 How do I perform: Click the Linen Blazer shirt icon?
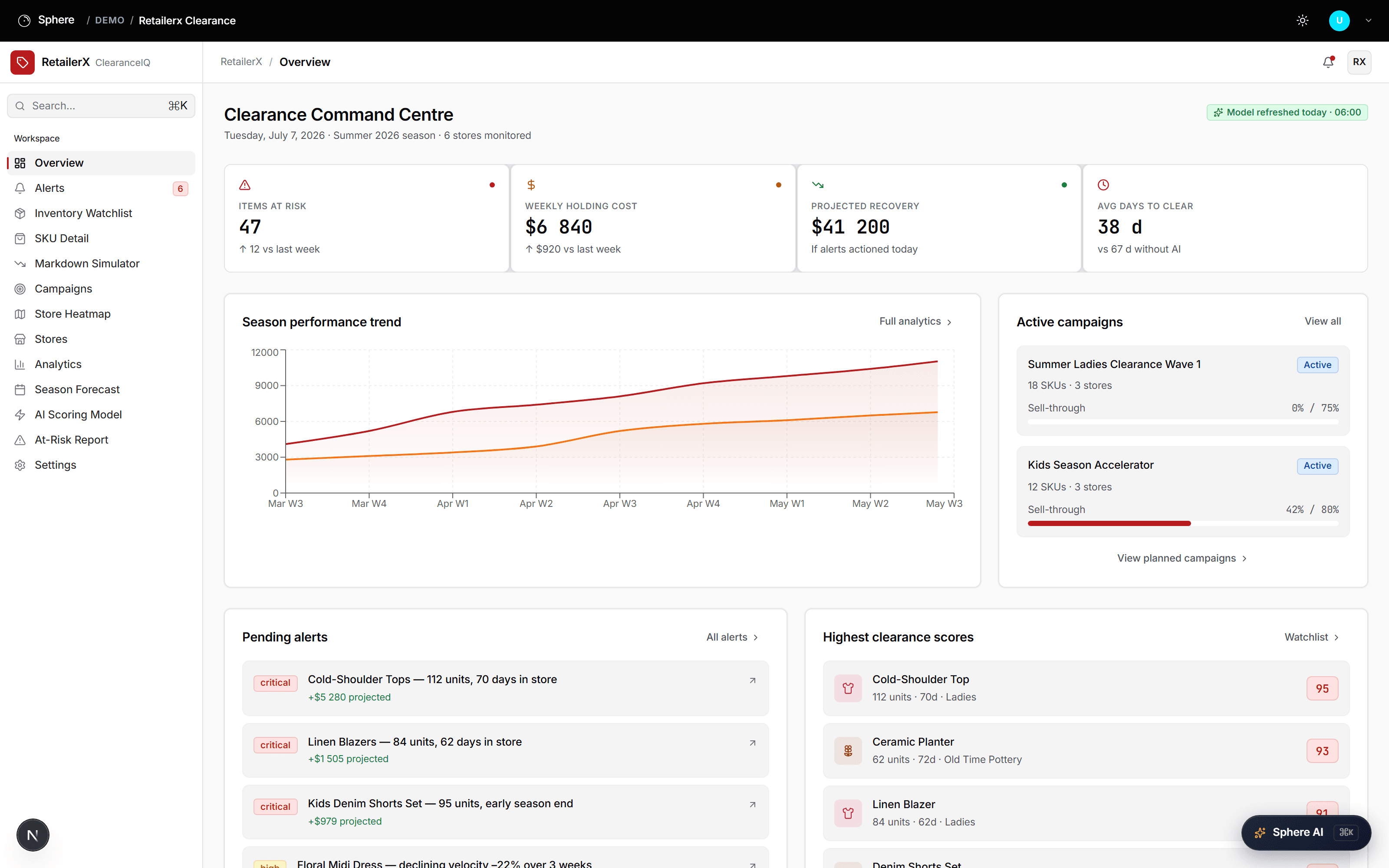pos(848,813)
